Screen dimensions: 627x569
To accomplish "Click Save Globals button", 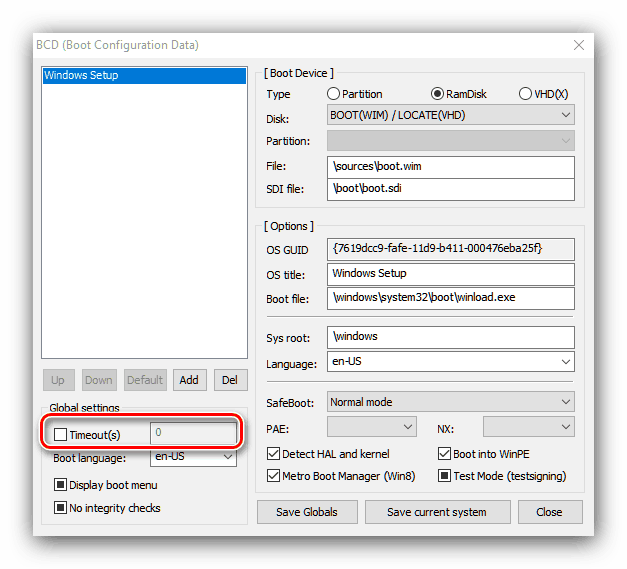I will 307,512.
